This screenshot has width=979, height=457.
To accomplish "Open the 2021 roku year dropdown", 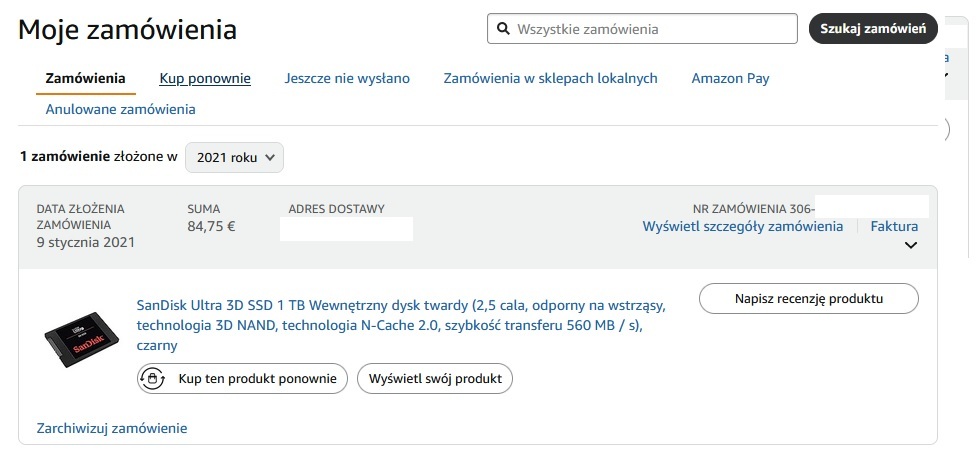I will (235, 158).
